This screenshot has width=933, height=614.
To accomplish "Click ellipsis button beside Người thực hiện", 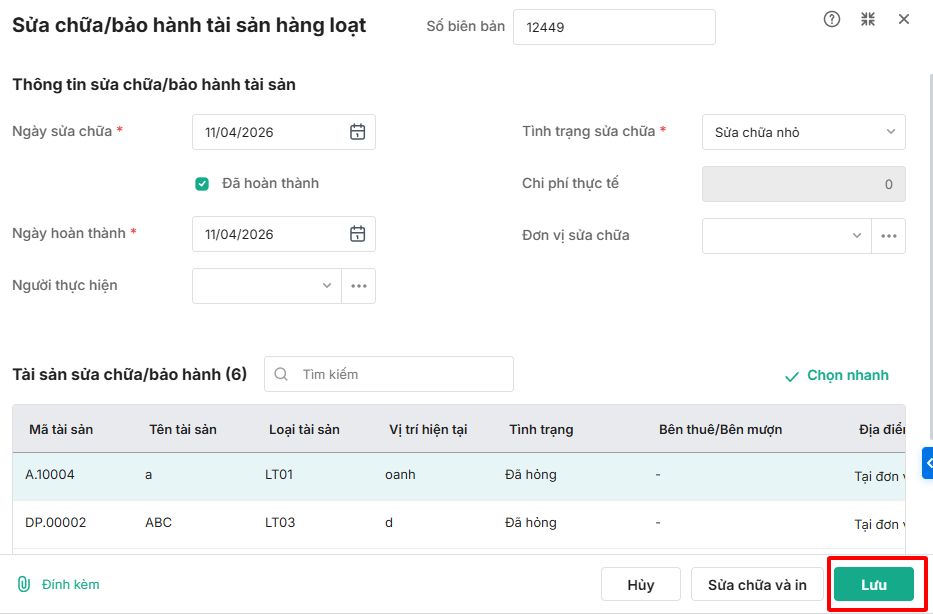I will click(358, 286).
